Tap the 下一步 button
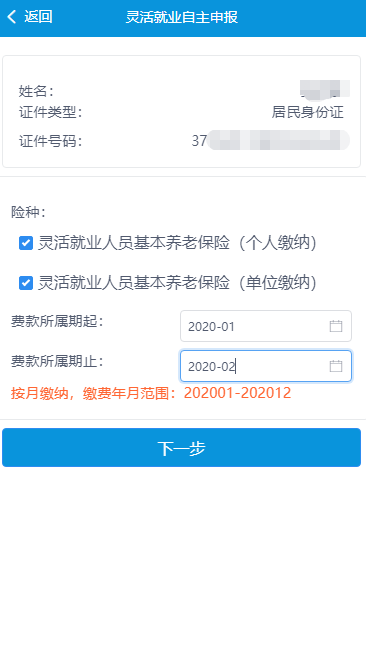This screenshot has height=656, width=366. [182, 448]
